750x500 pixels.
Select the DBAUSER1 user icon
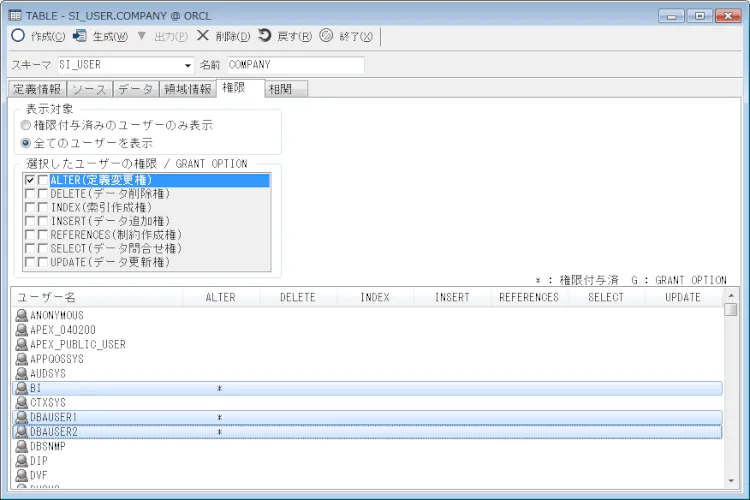coord(22,416)
